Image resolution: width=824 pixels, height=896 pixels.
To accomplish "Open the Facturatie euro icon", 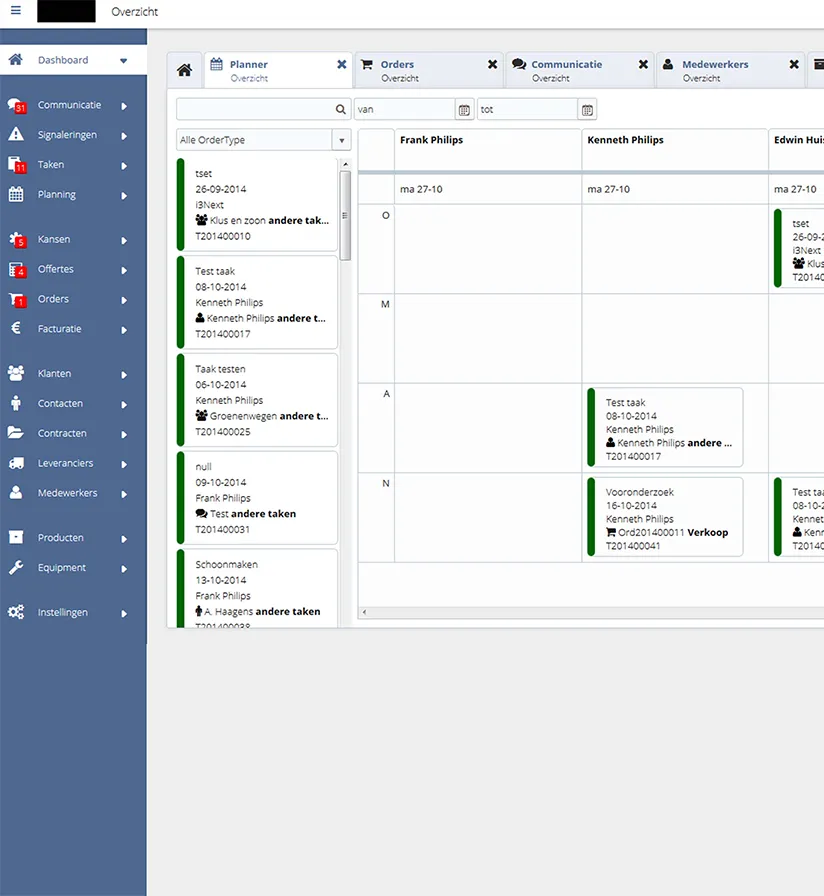I will 18,328.
